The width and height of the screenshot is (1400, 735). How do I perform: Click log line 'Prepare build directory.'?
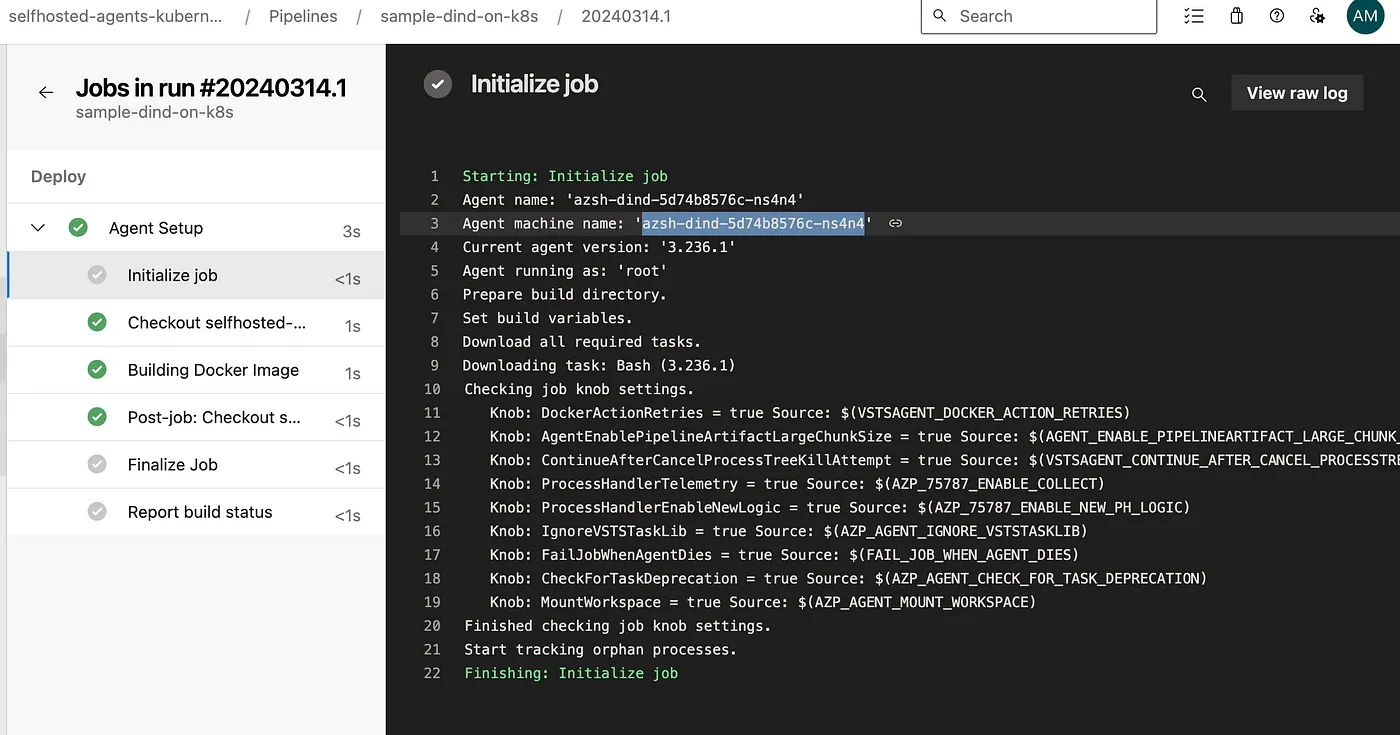[564, 295]
